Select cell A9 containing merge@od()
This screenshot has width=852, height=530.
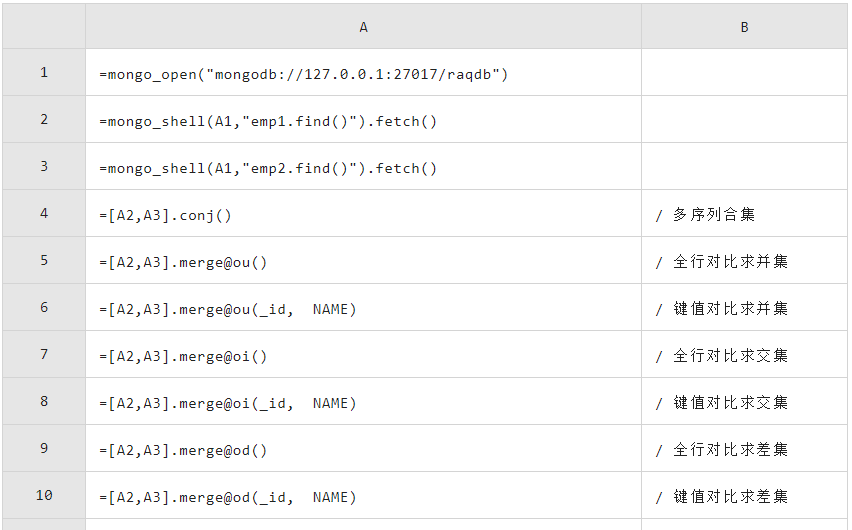tap(363, 448)
